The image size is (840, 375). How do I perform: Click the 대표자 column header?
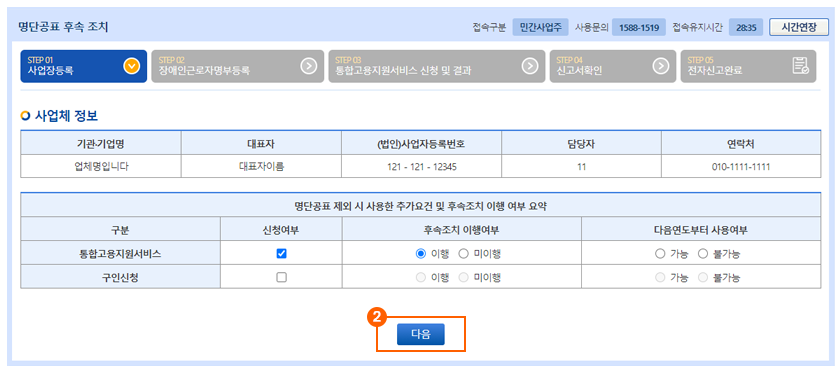261,144
